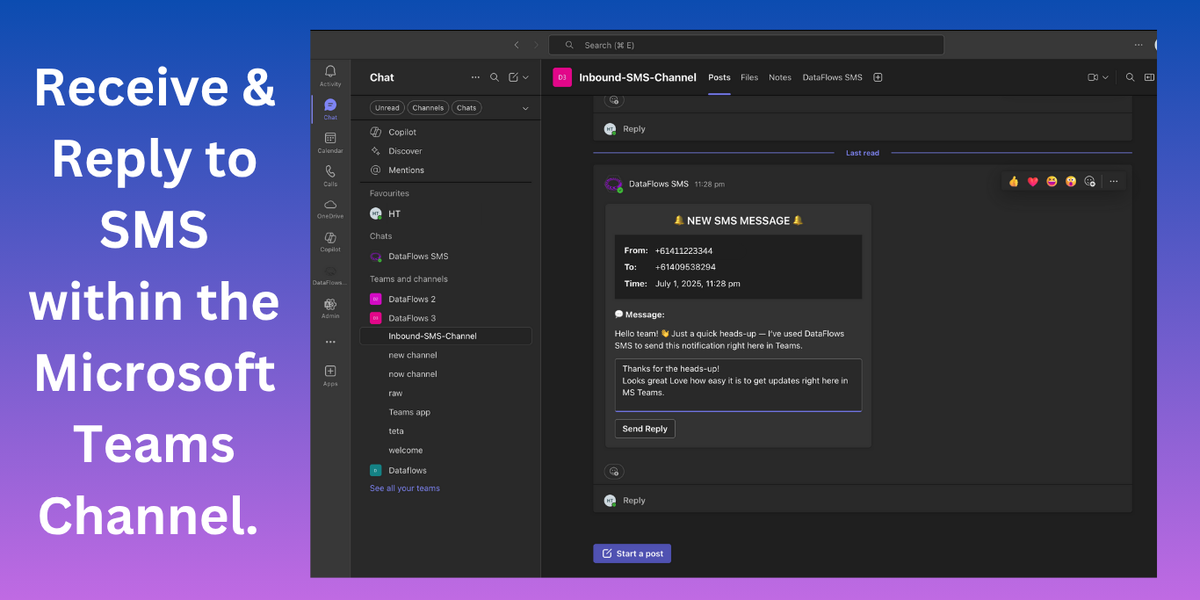The image size is (1200, 600).
Task: Click the search box at top
Action: [x=747, y=45]
